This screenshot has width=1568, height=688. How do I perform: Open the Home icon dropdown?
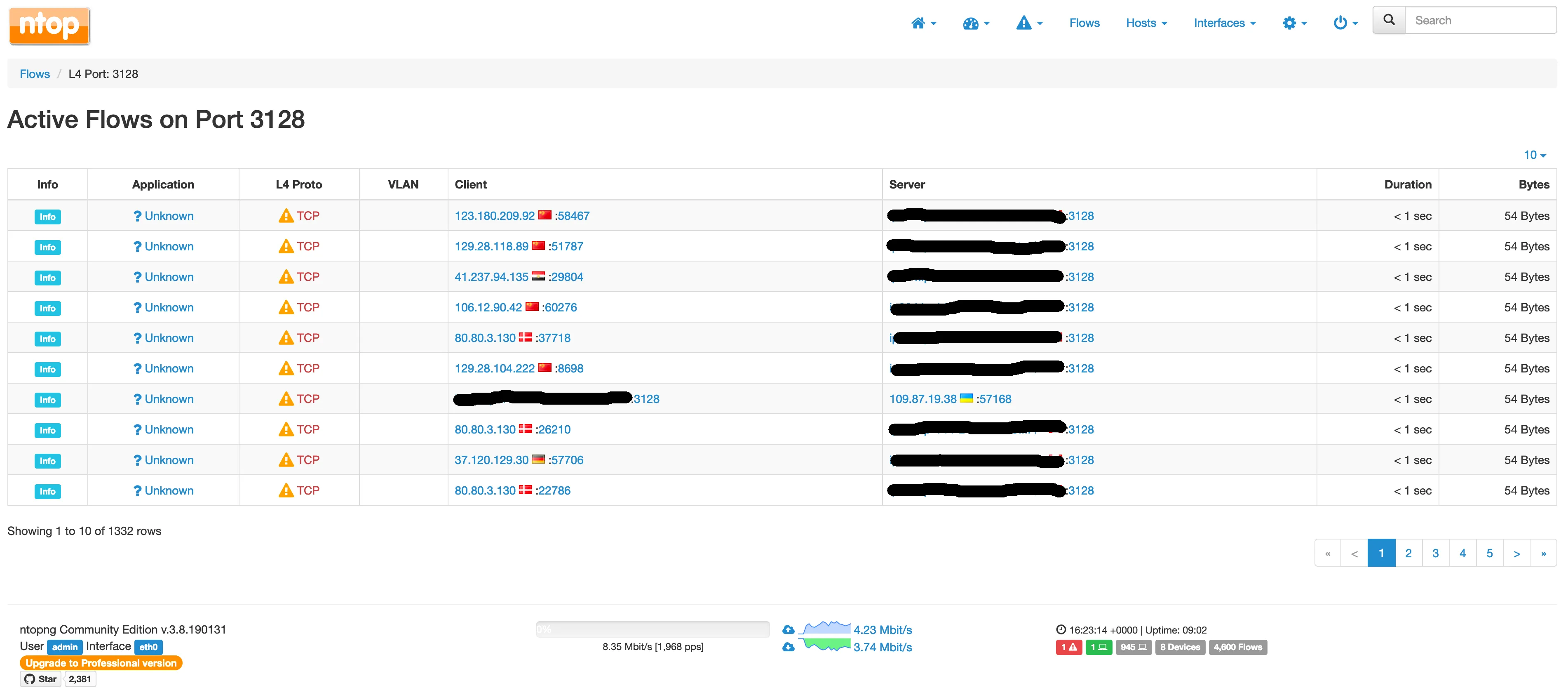923,23
